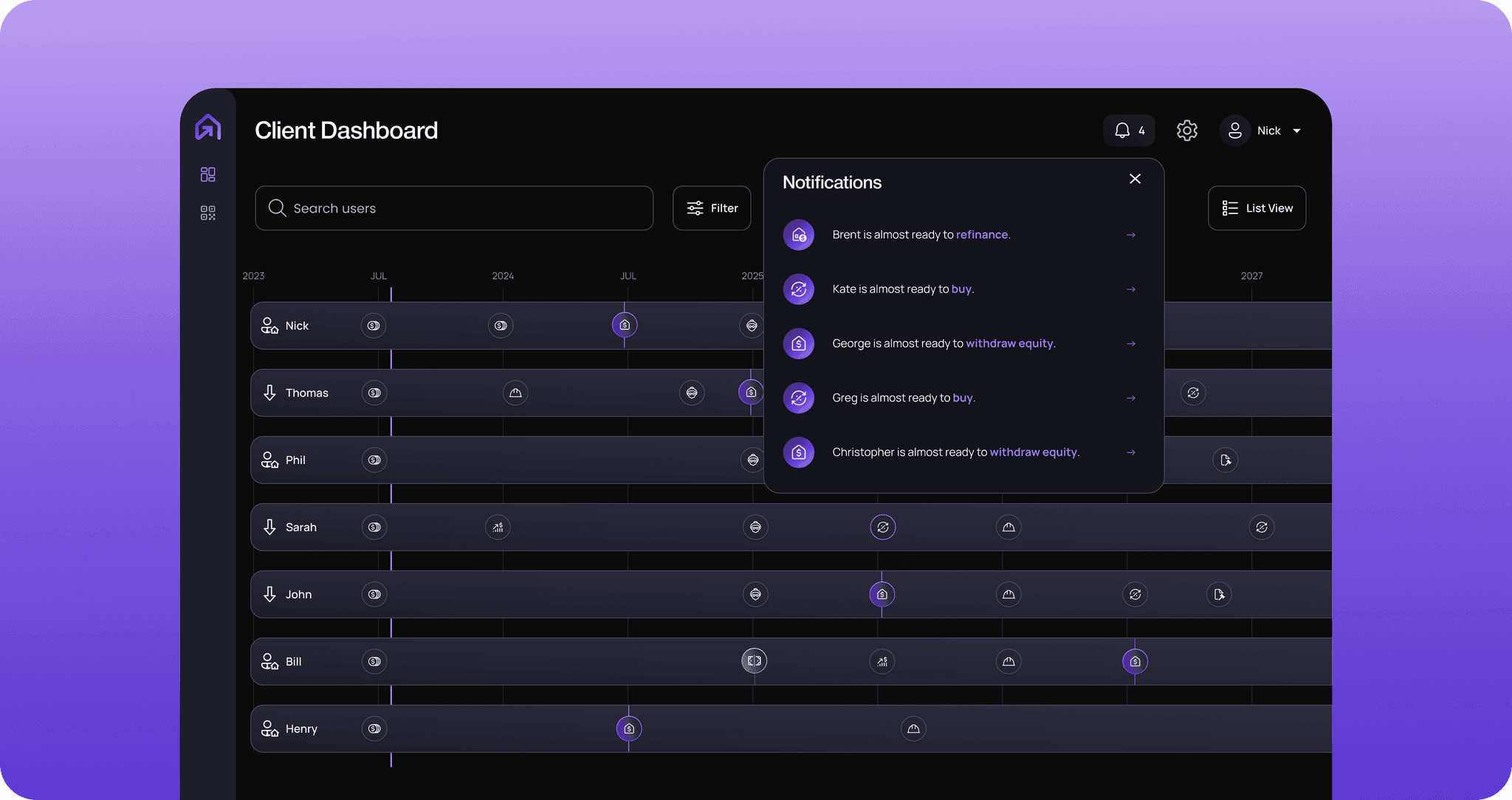Open Christopher's withdraw equity notification

click(x=955, y=452)
